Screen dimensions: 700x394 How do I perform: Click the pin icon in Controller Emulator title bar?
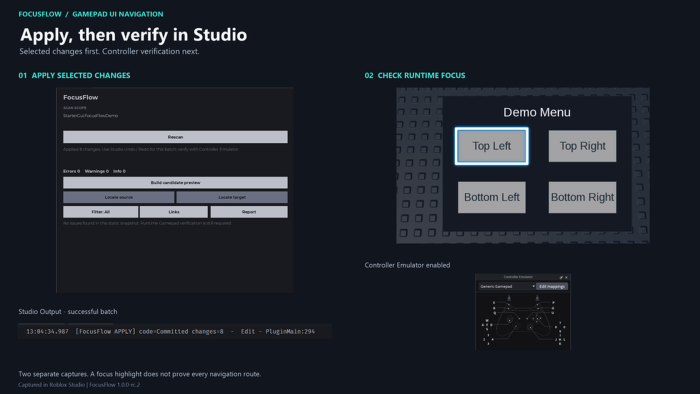pyautogui.click(x=561, y=278)
